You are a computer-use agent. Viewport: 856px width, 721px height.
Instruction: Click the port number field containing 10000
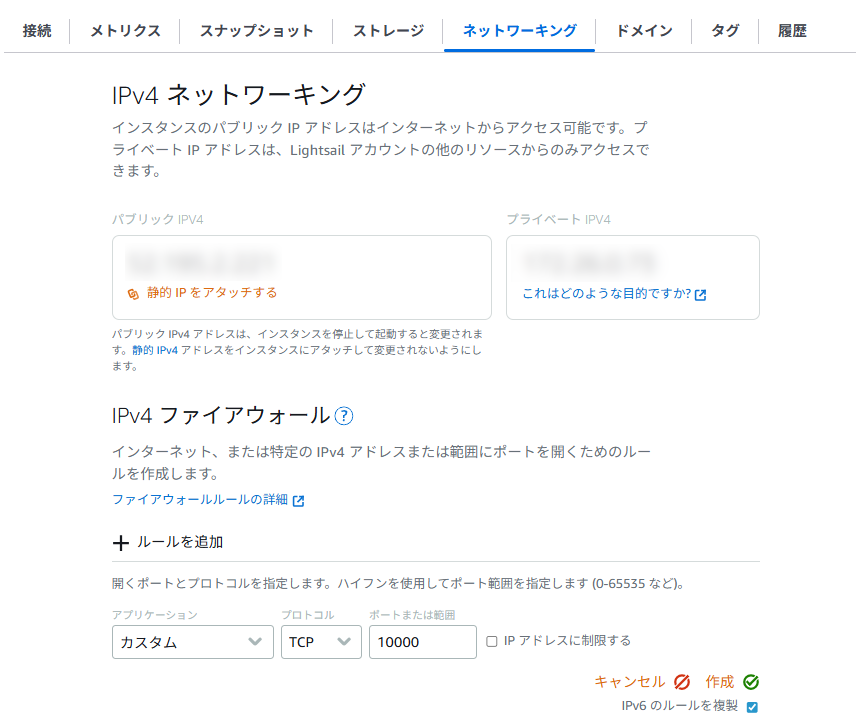pyautogui.click(x=422, y=642)
